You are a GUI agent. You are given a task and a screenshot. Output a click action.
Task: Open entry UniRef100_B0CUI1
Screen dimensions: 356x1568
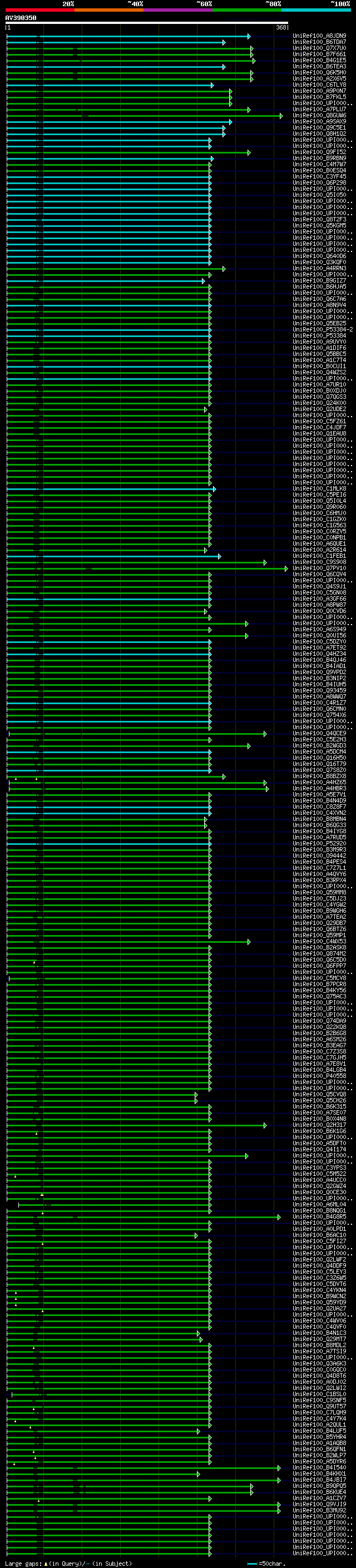click(x=319, y=366)
